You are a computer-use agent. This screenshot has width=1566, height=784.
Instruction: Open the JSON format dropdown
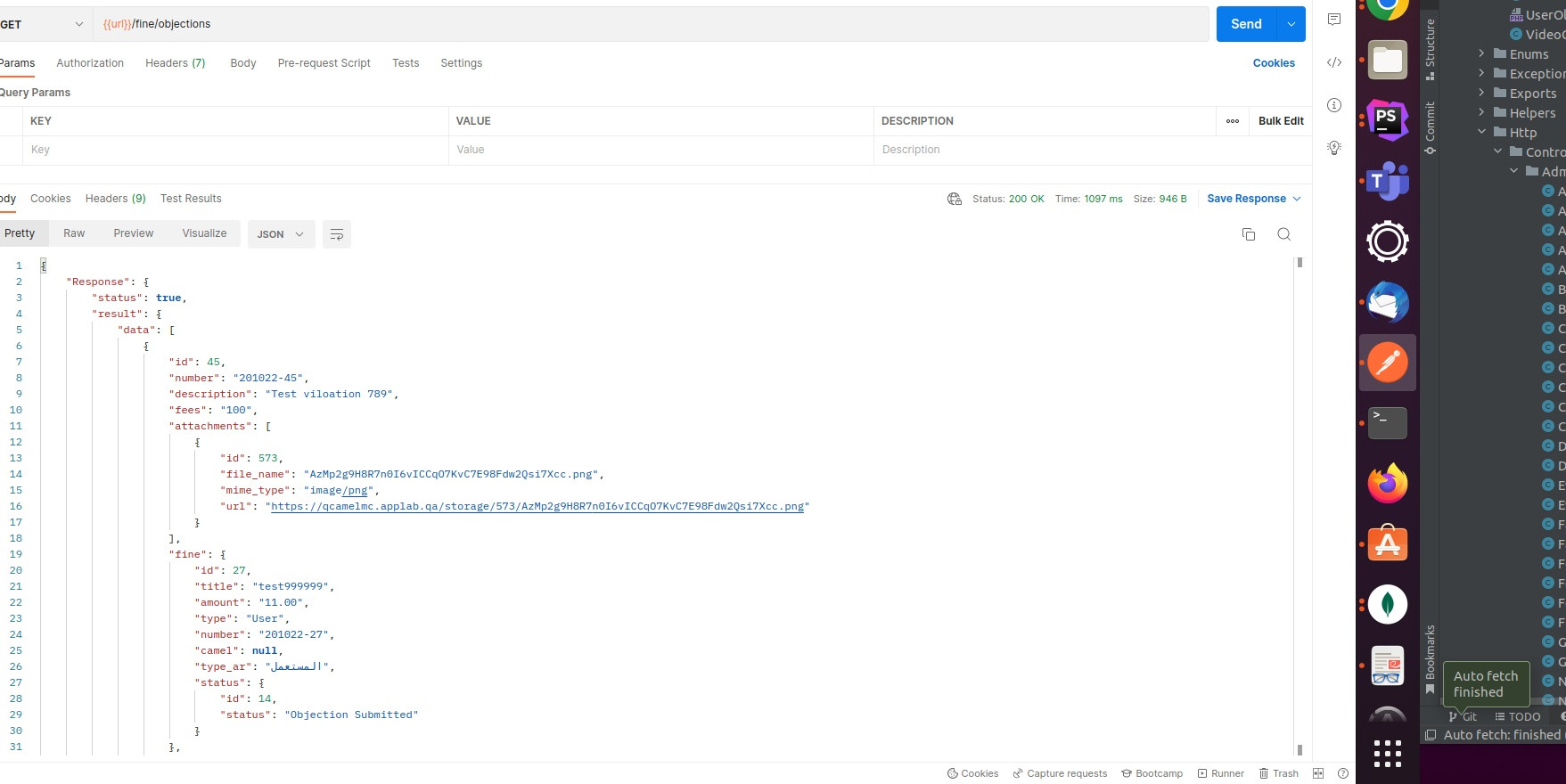(280, 234)
